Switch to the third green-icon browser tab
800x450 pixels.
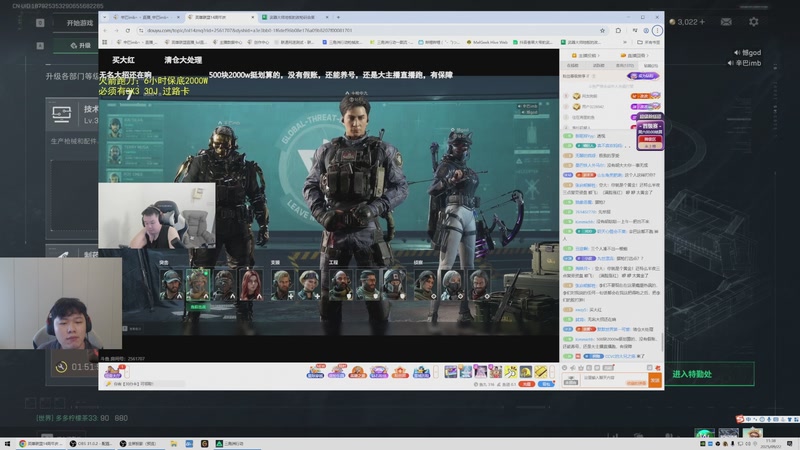coord(294,17)
